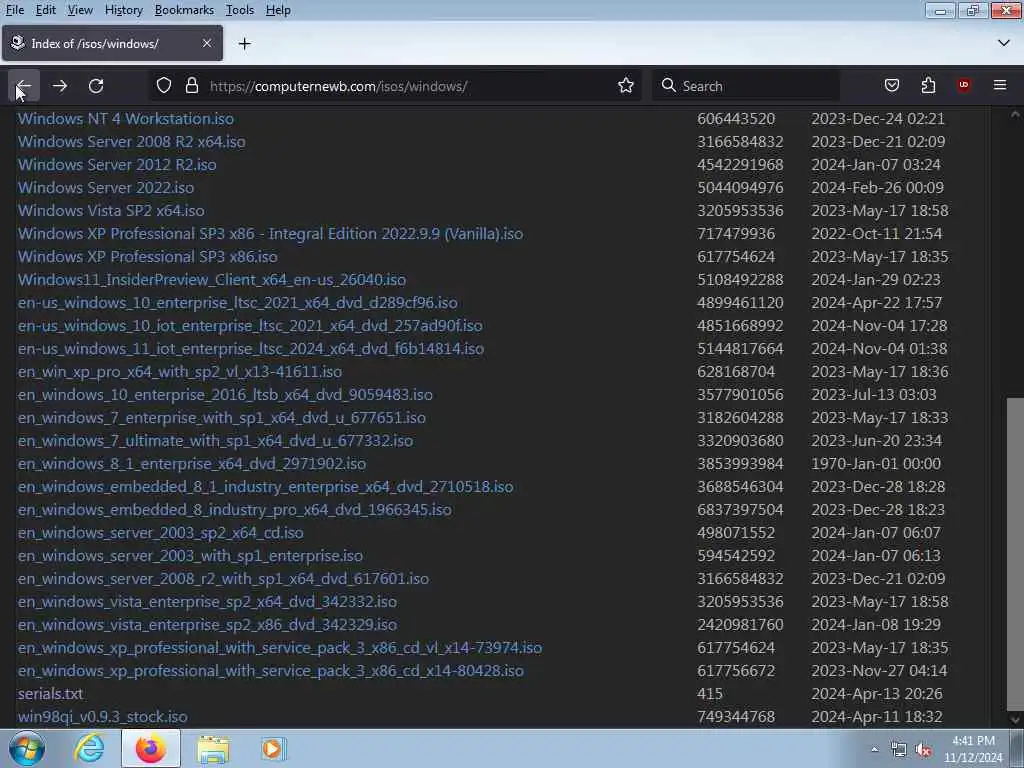This screenshot has width=1024, height=768.
Task: Close the Index of /isos/windows/ tab
Action: (x=206, y=43)
